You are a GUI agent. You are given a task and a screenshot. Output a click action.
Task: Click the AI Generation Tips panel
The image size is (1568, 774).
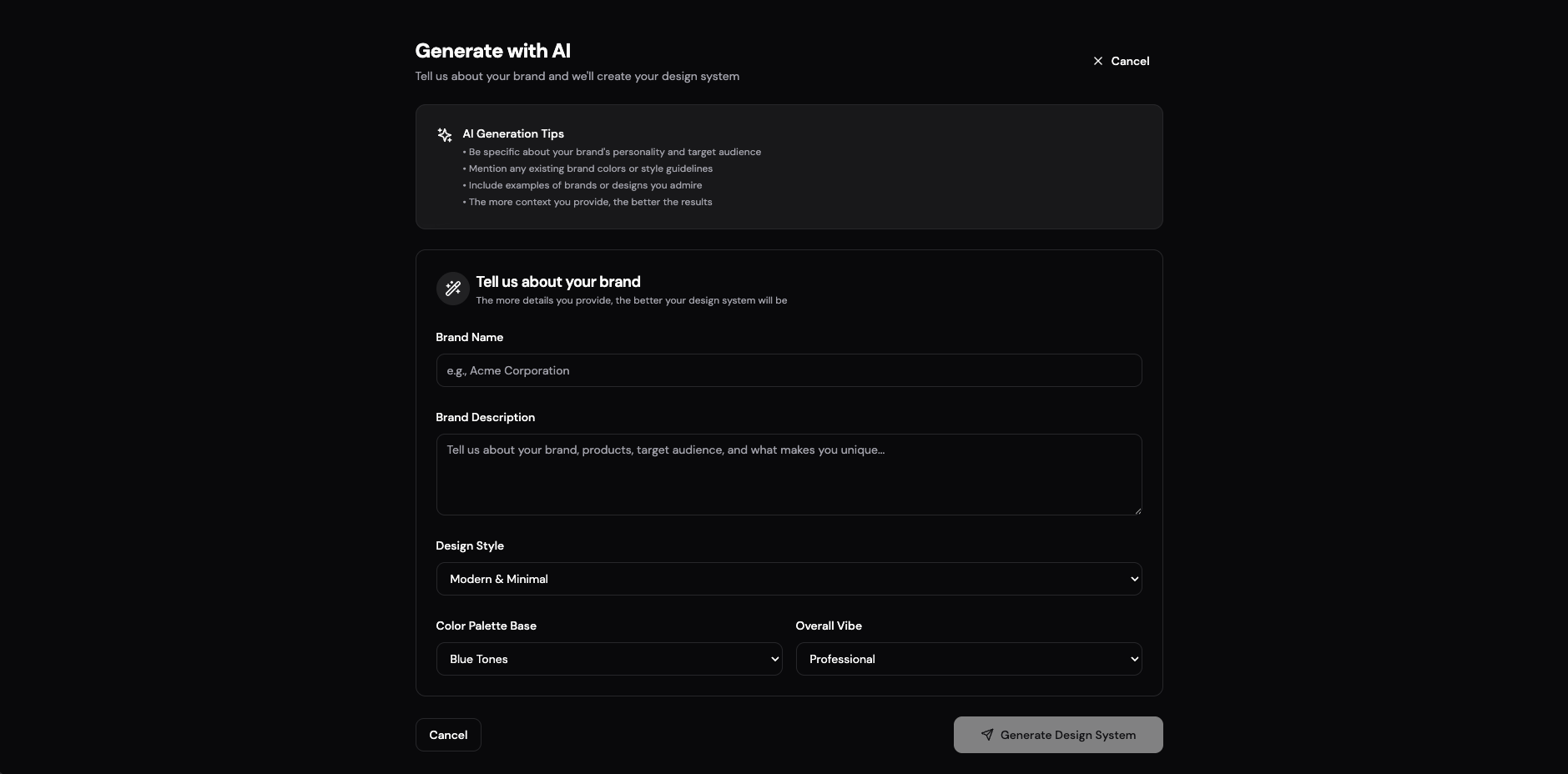(x=788, y=167)
